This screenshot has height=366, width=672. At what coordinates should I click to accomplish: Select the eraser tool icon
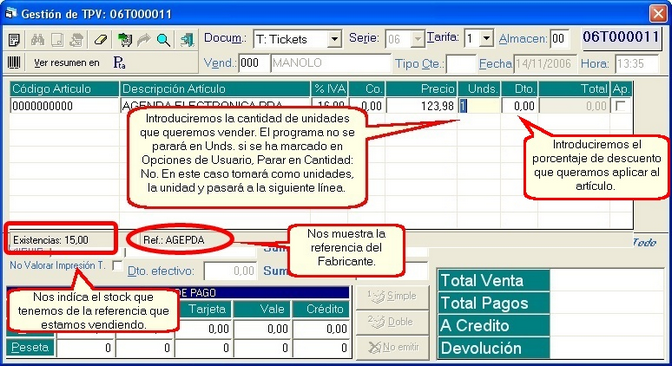100,40
